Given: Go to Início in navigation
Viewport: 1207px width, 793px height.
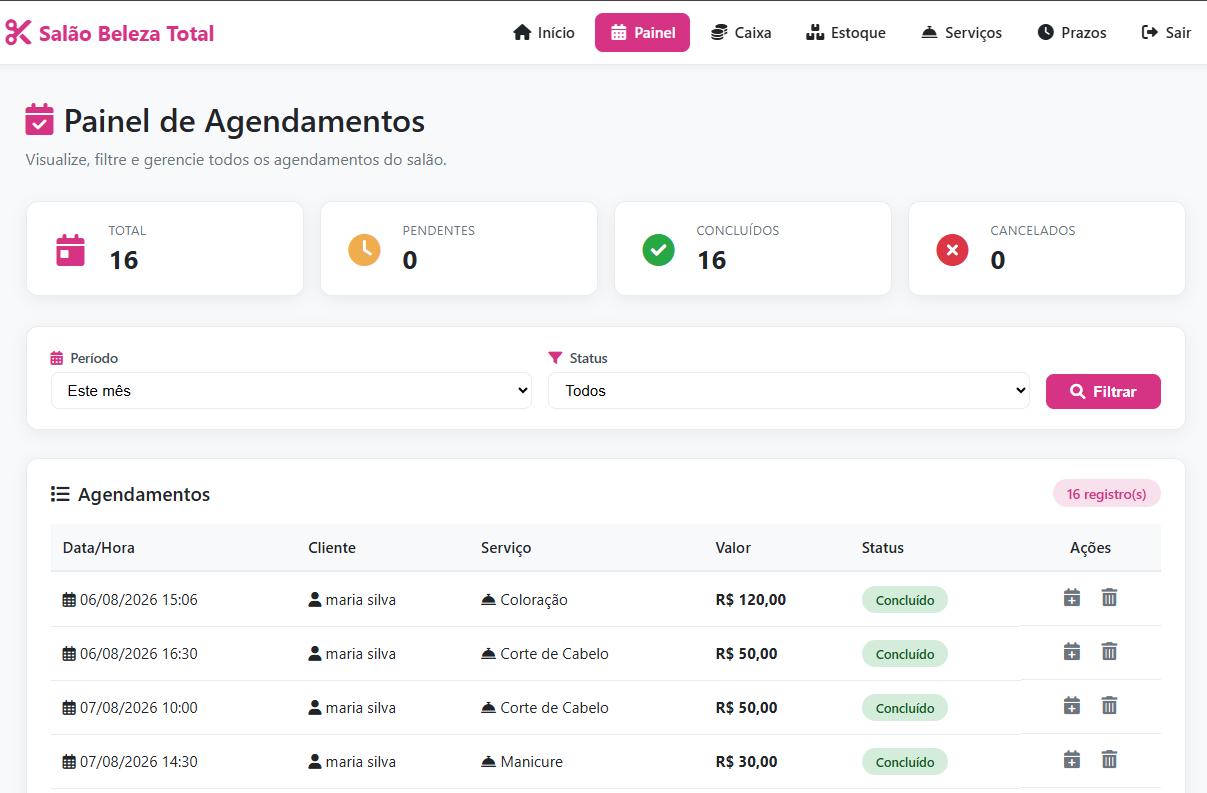Looking at the screenshot, I should pos(544,33).
